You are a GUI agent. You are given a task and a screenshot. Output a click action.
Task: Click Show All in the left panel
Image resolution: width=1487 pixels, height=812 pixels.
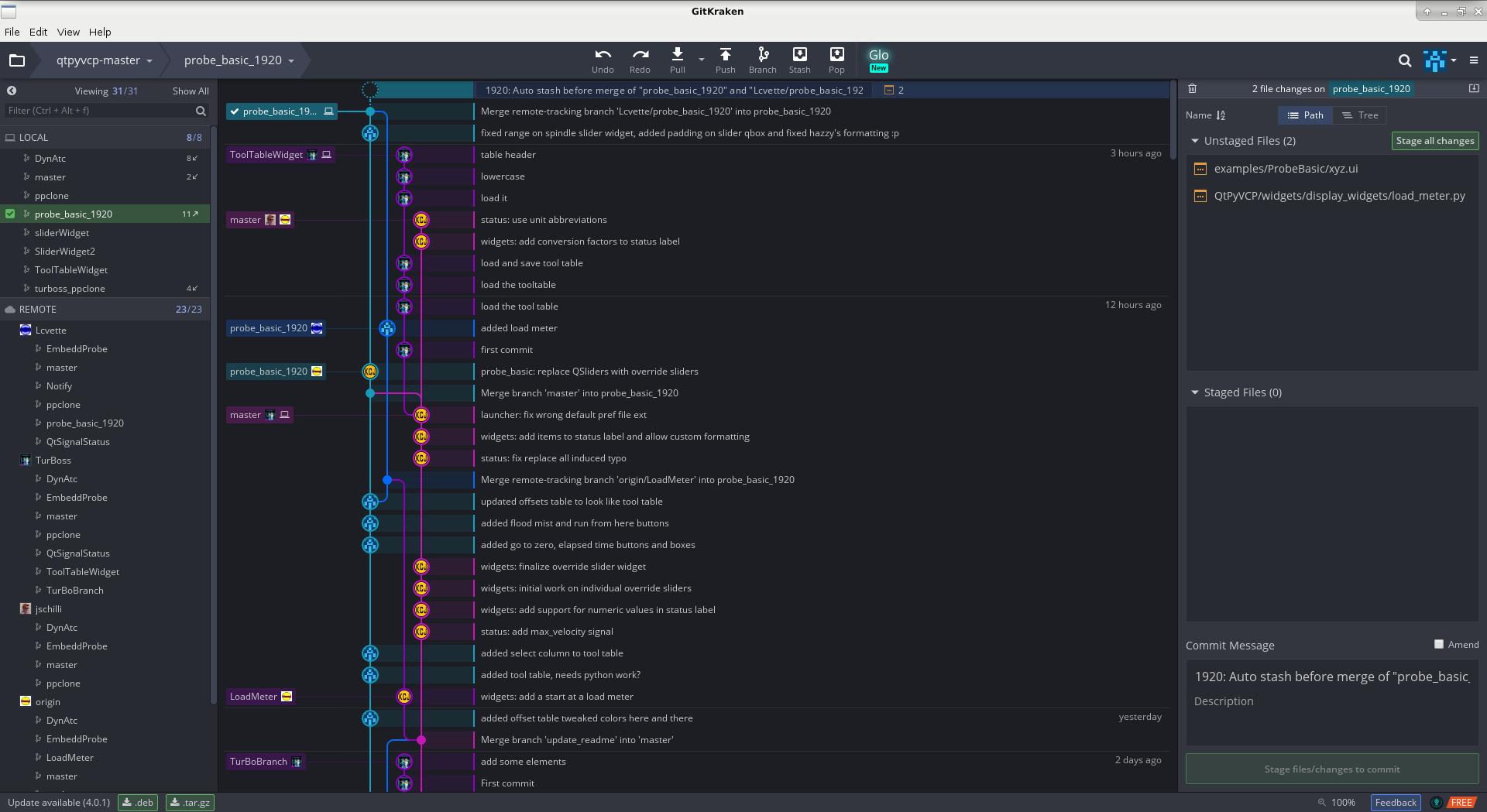click(x=191, y=91)
